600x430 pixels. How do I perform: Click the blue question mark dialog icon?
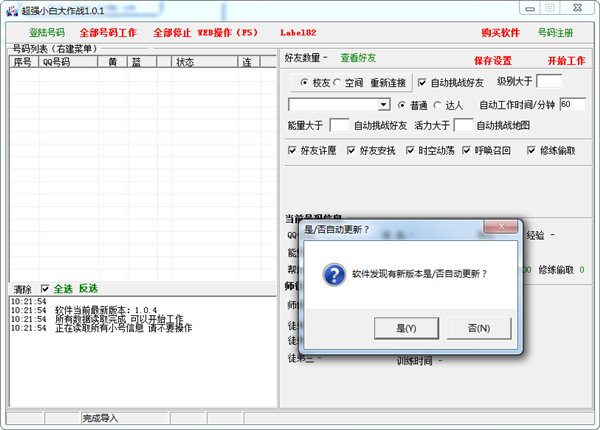(334, 274)
